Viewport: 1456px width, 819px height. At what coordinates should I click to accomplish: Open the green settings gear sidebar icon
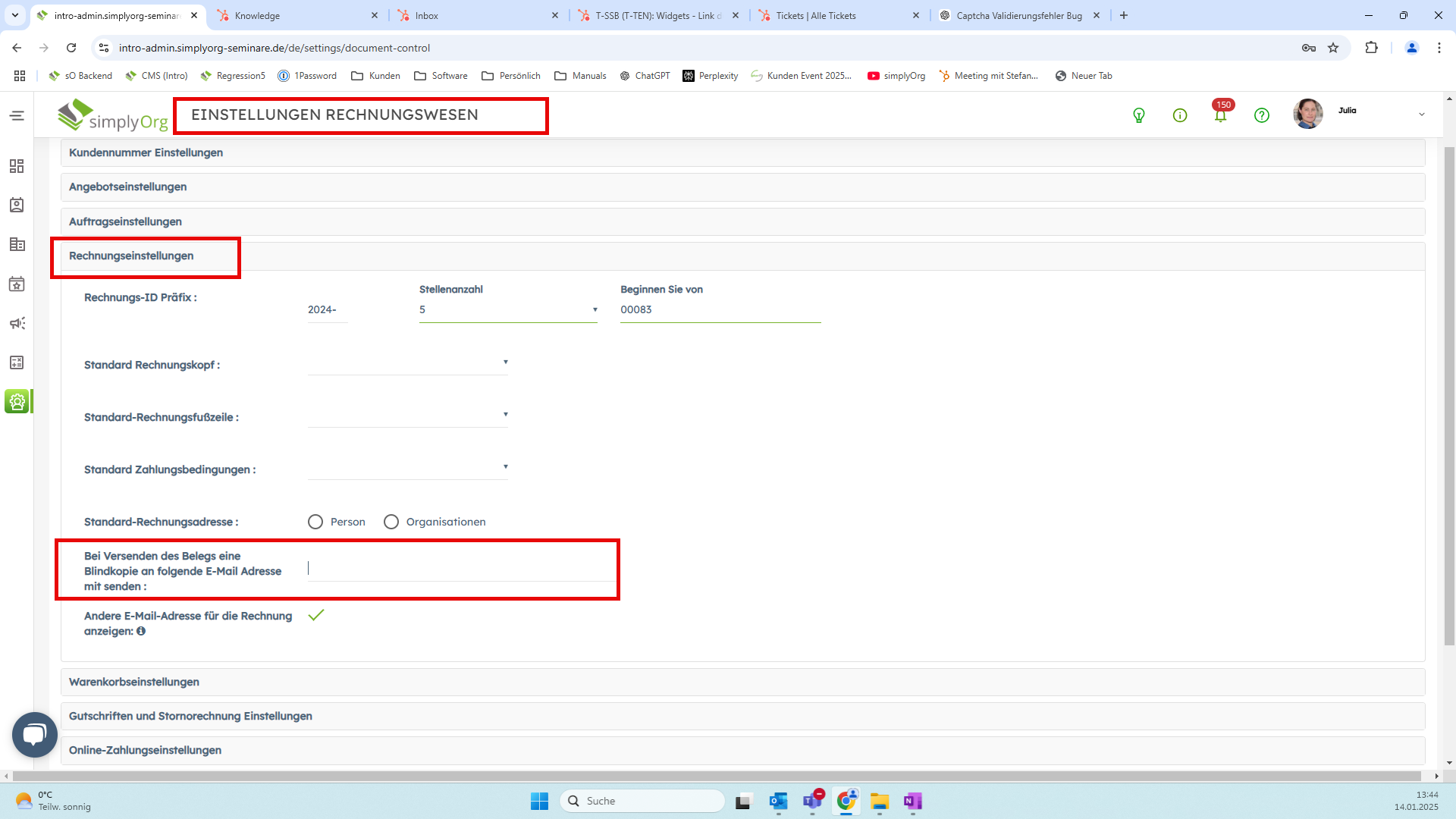pos(17,401)
